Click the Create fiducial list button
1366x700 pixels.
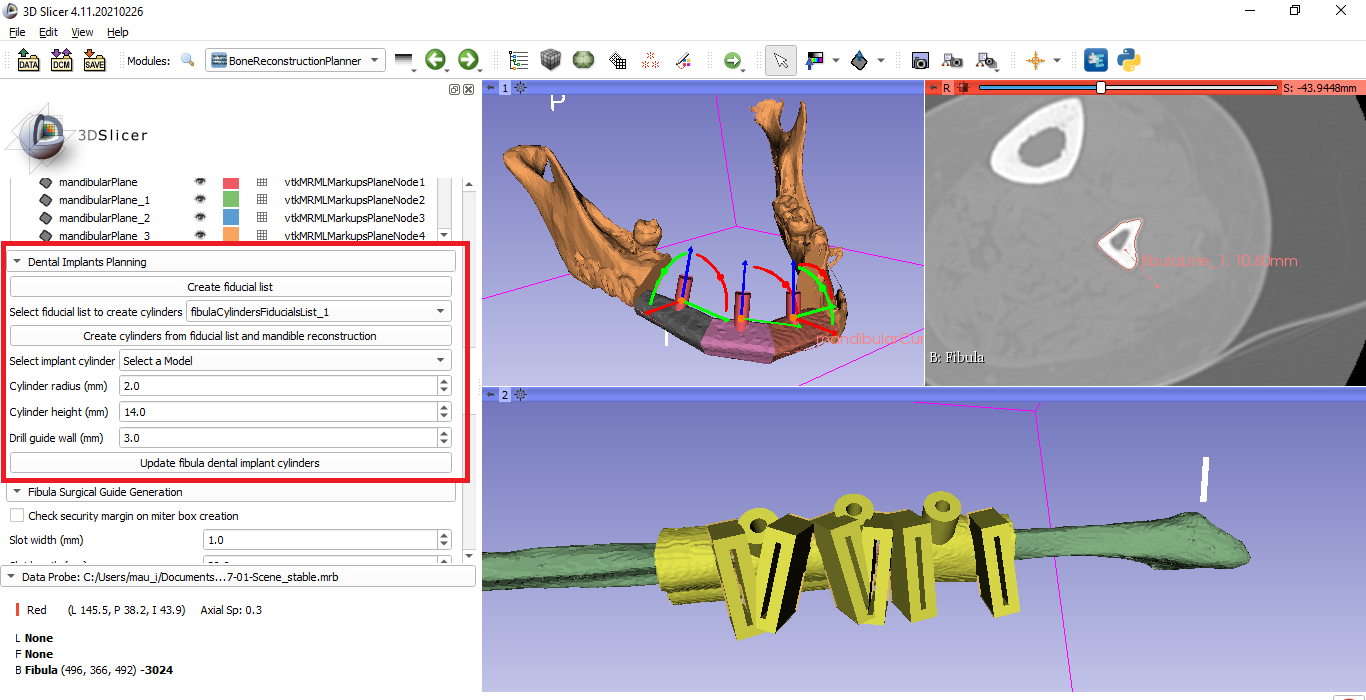[230, 287]
